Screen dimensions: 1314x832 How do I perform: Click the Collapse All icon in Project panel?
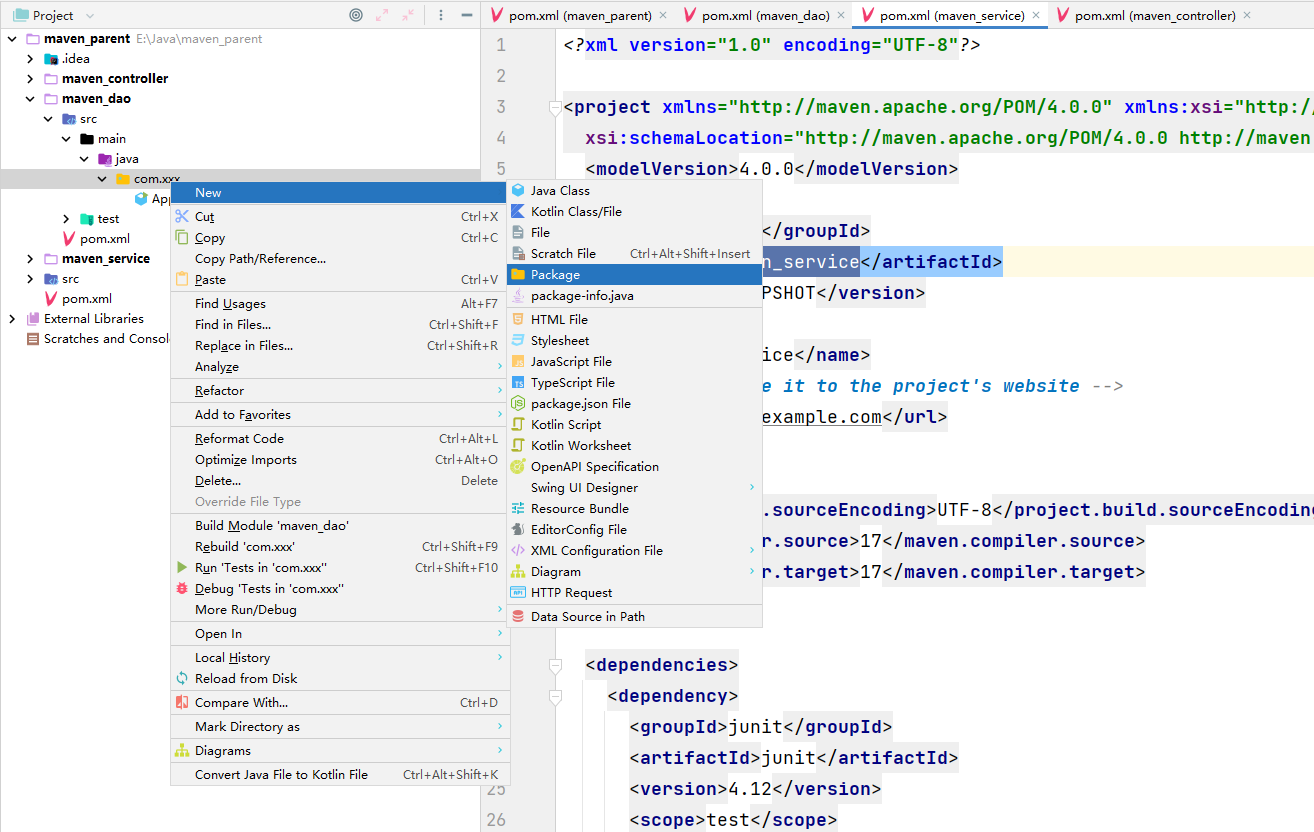pos(408,15)
